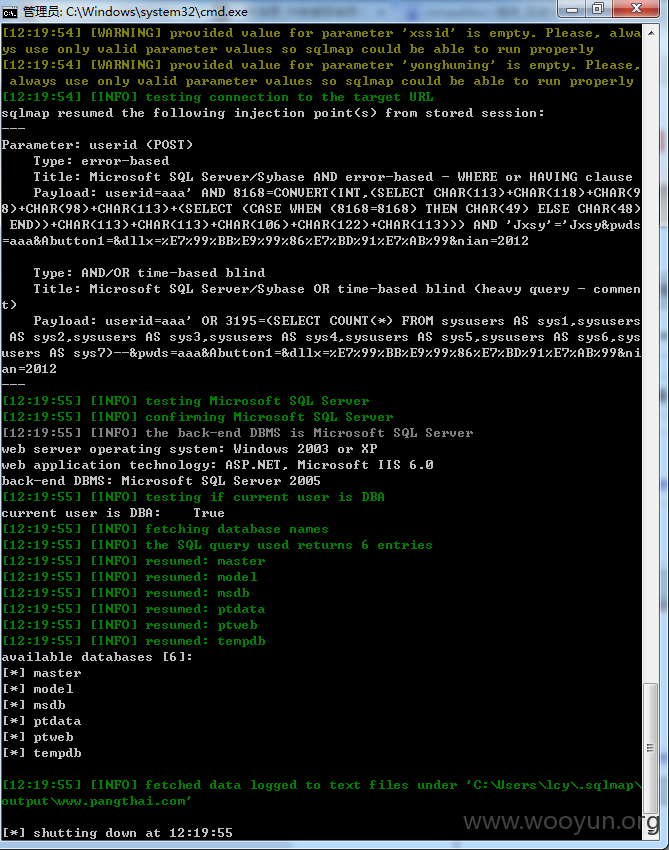669x850 pixels.
Task: Click the '[*] msdb' database entry
Action: point(34,705)
